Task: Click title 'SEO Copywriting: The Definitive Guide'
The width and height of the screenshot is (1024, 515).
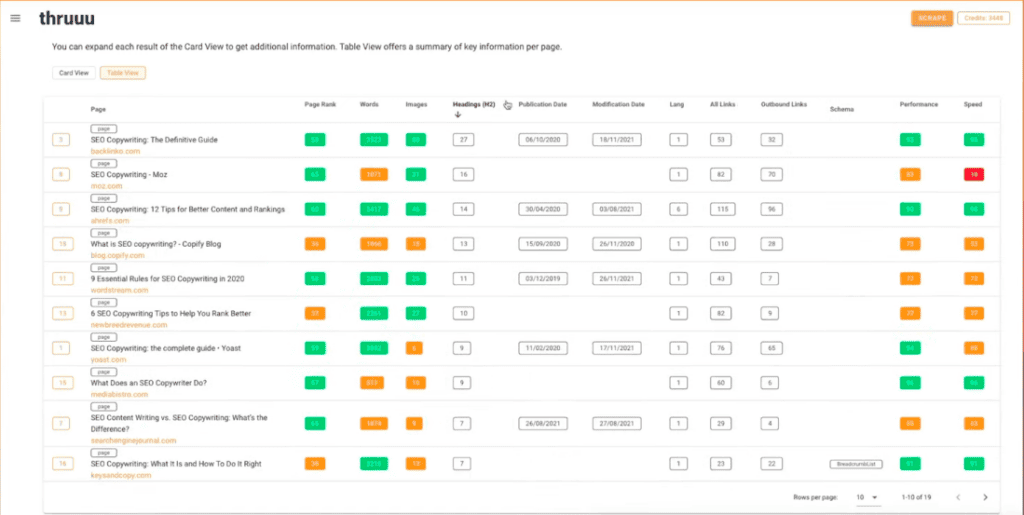Action: [154, 140]
